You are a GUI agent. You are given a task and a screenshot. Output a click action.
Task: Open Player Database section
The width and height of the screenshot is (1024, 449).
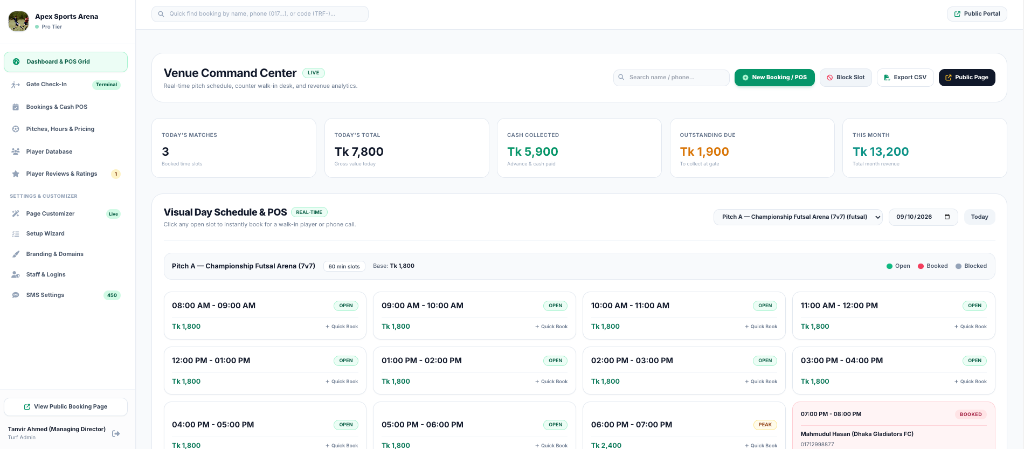click(66, 151)
